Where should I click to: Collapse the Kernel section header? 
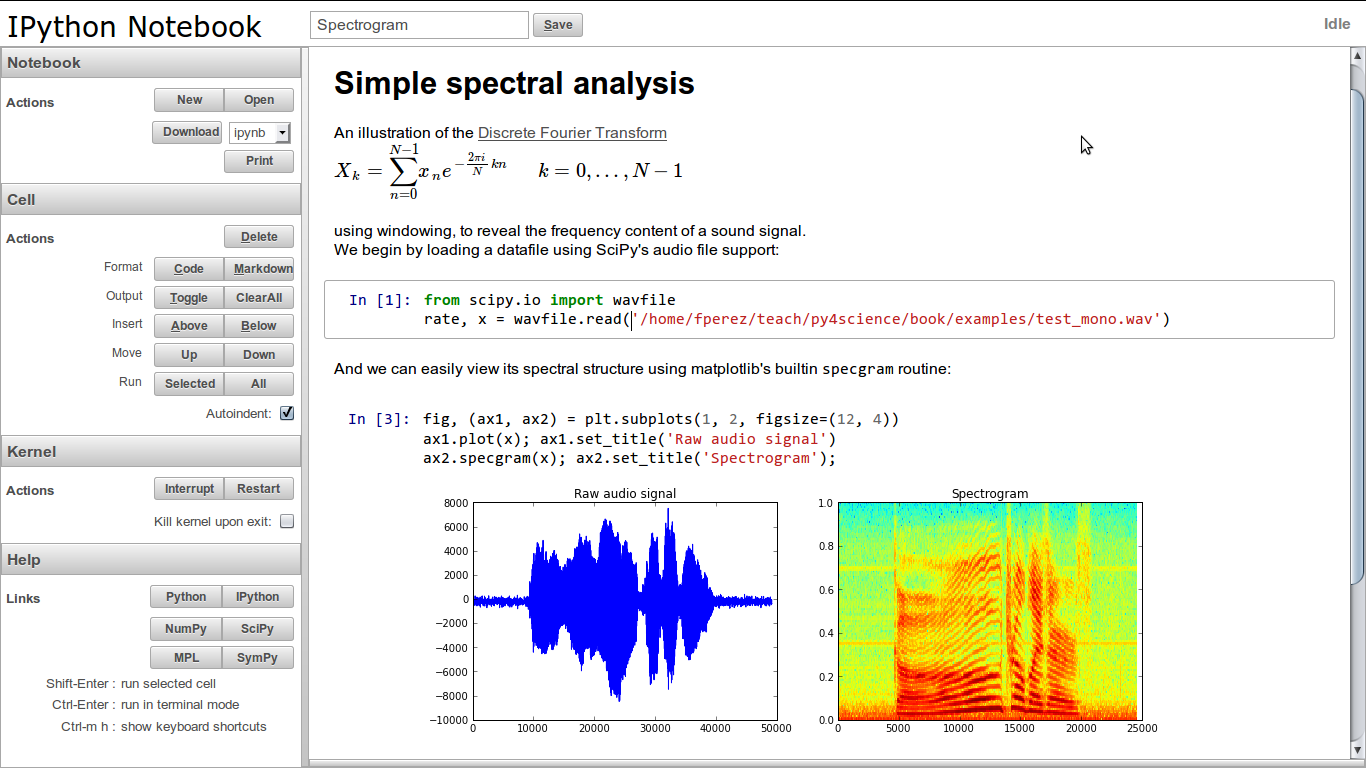[151, 452]
